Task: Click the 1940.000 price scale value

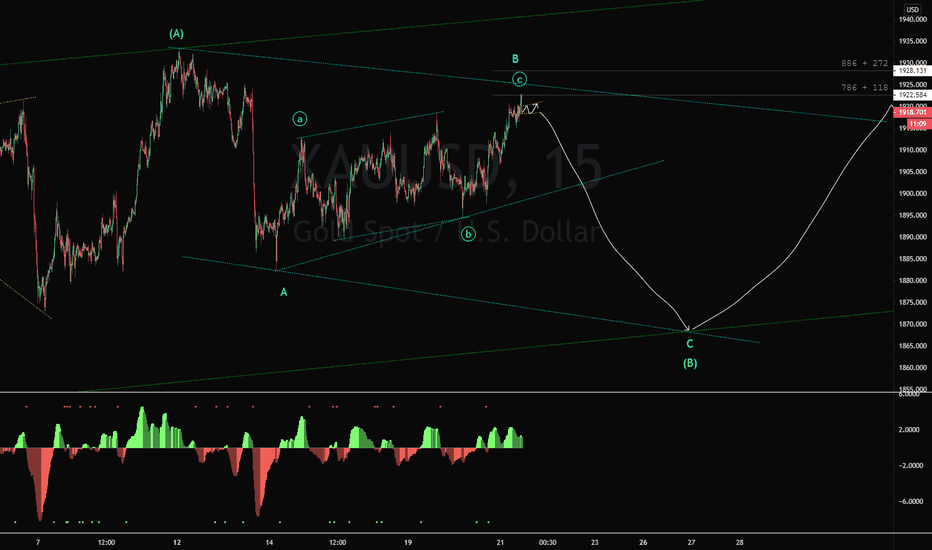Action: click(x=912, y=20)
